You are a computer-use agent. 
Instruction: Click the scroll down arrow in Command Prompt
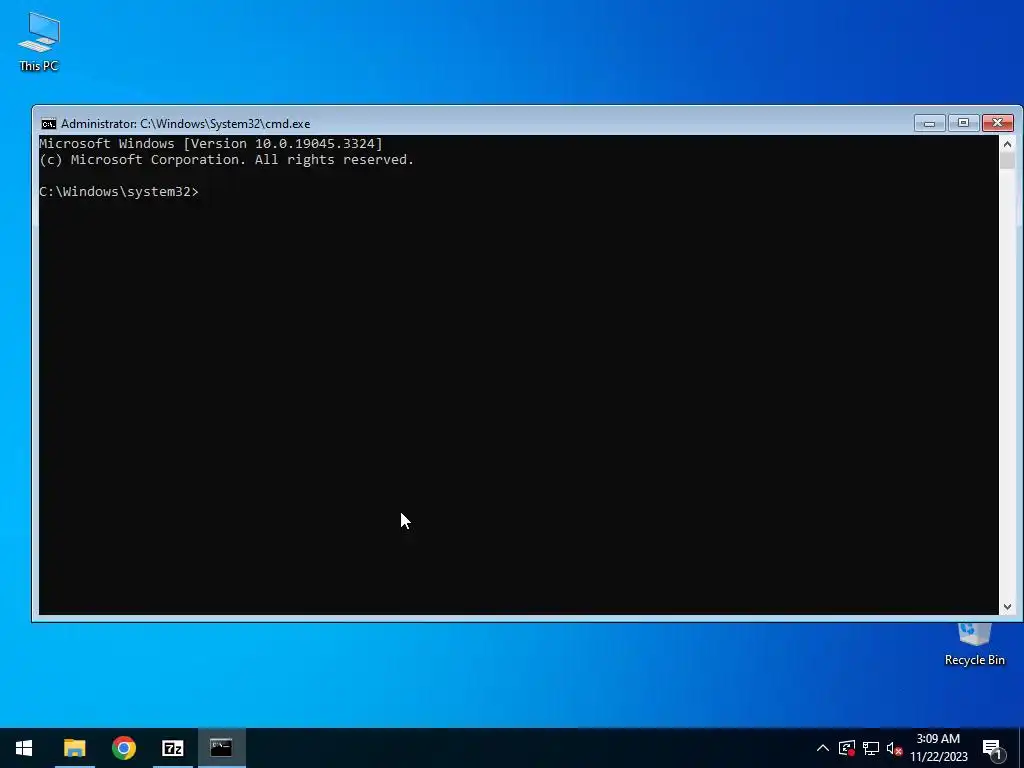tap(1007, 607)
